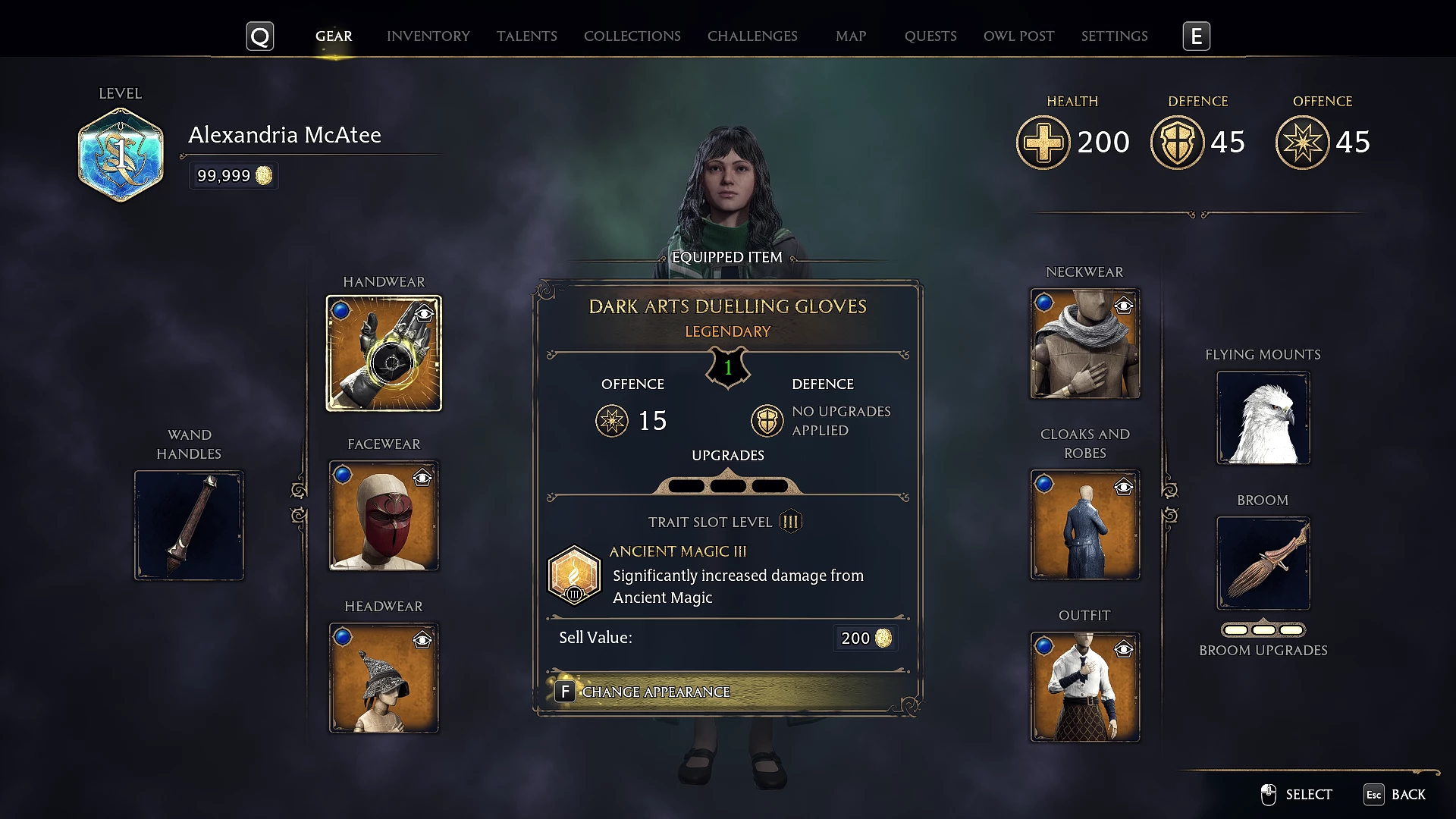Go to the Collections tab
The width and height of the screenshot is (1456, 819).
[x=632, y=36]
